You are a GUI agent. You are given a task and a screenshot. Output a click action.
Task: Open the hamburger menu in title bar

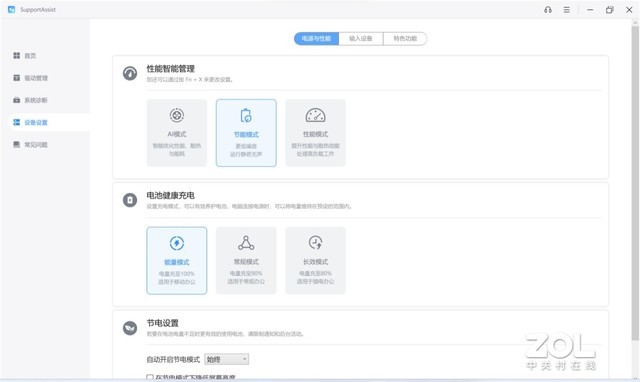pyautogui.click(x=567, y=10)
